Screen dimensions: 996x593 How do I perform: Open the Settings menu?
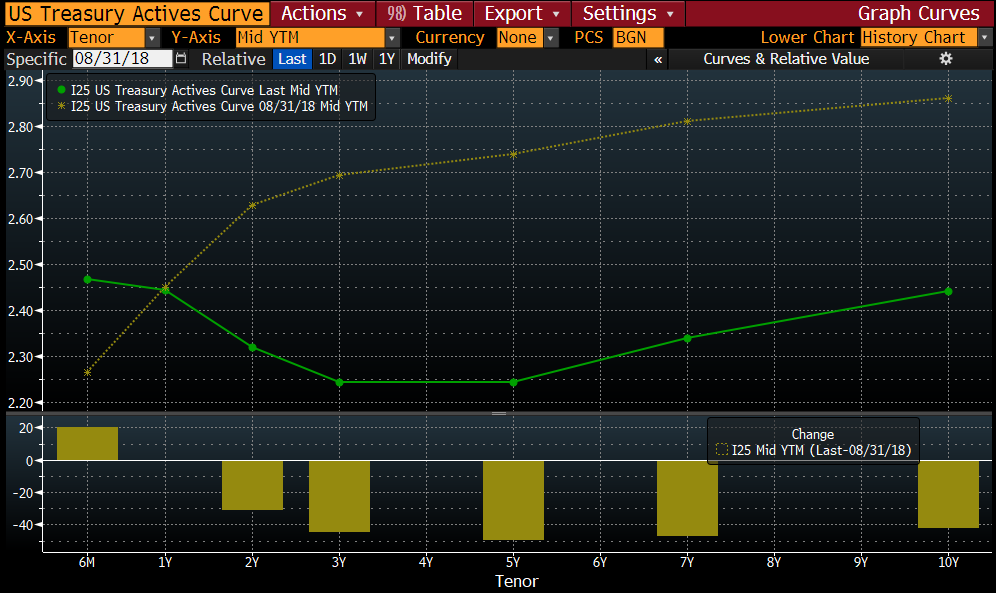click(x=628, y=13)
